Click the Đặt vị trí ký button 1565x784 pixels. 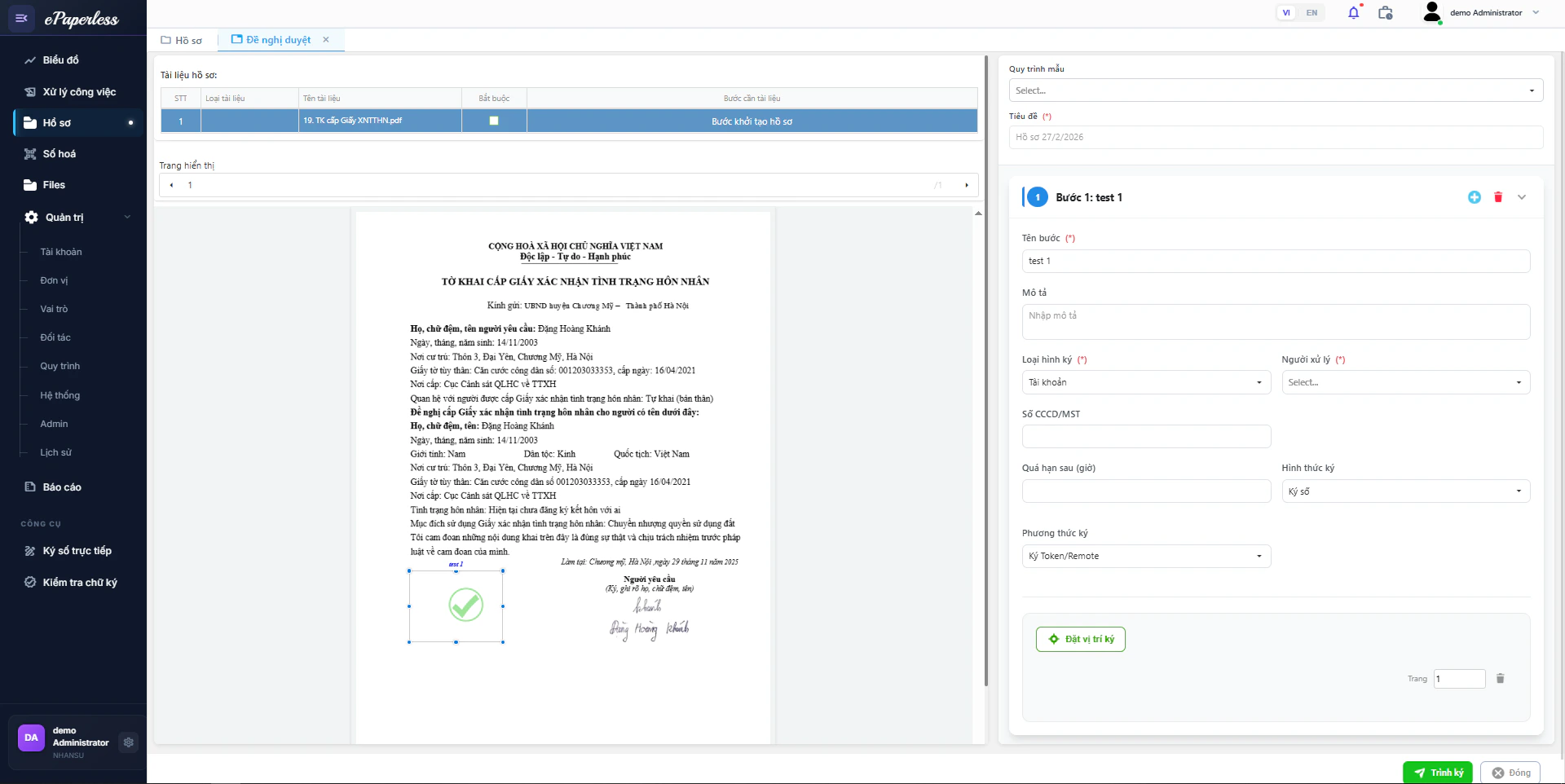point(1081,639)
